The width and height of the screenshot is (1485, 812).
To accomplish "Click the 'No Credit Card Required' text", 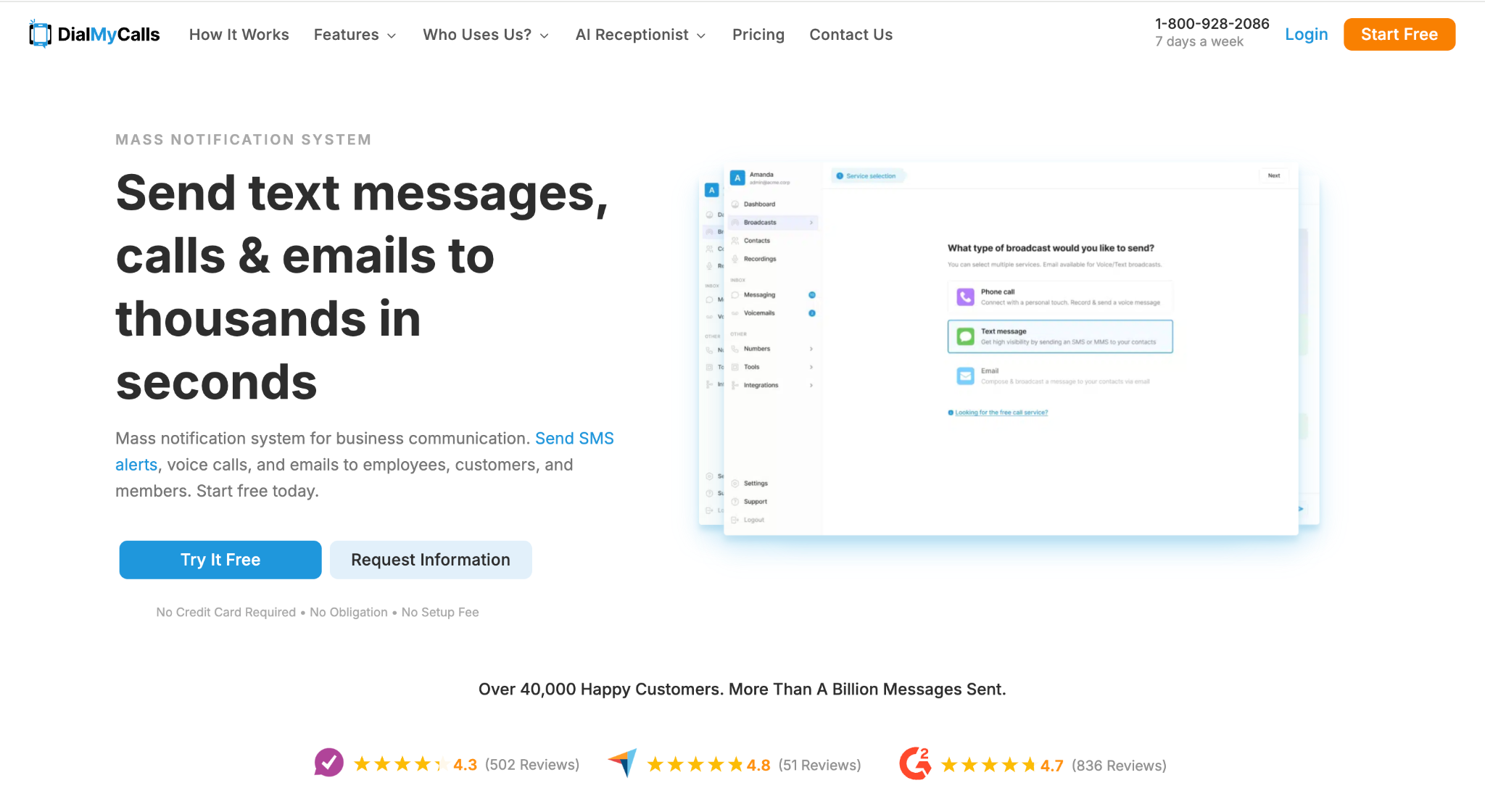I will [226, 613].
